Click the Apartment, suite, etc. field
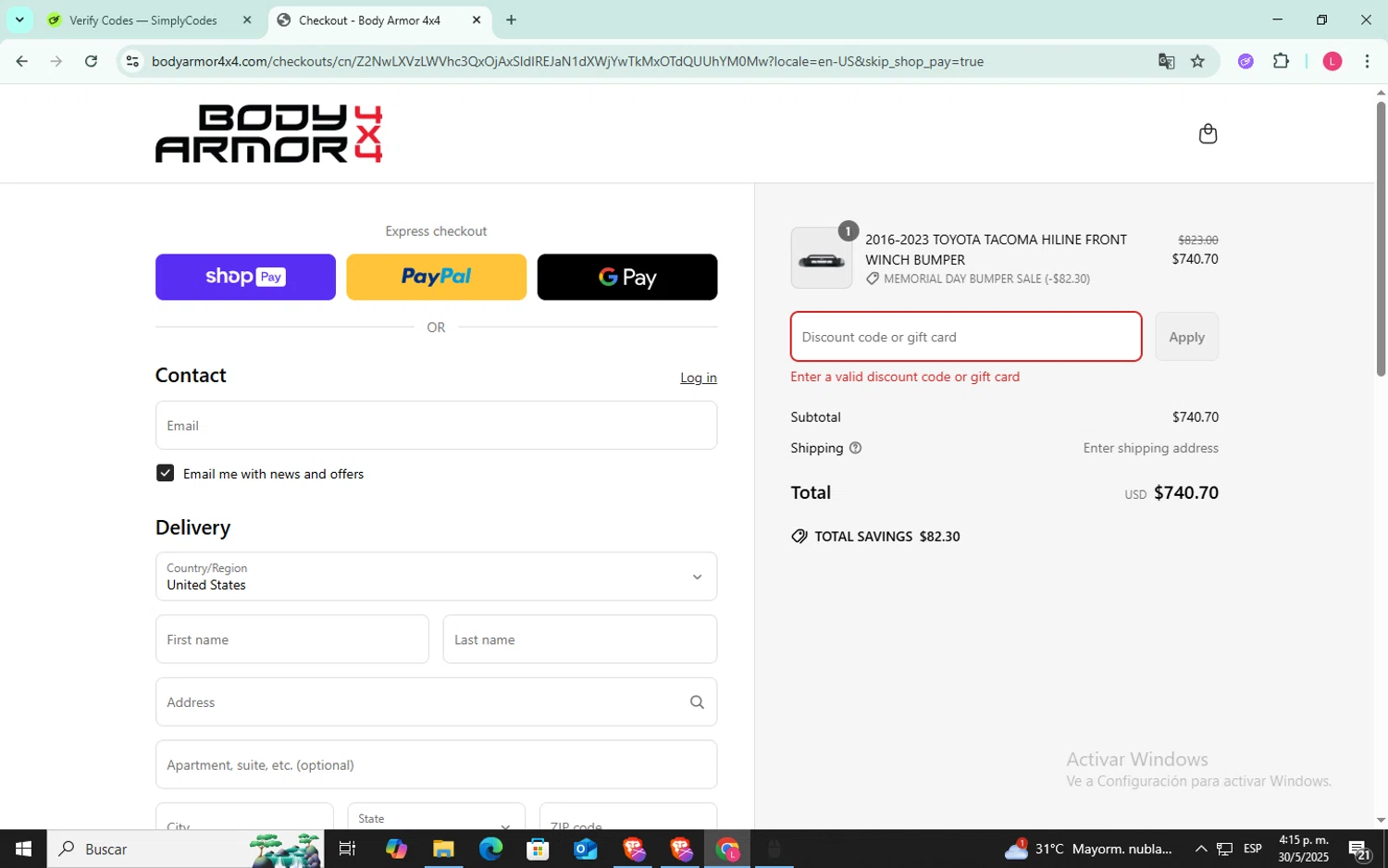Screen dimensions: 1388x868 (x=436, y=764)
